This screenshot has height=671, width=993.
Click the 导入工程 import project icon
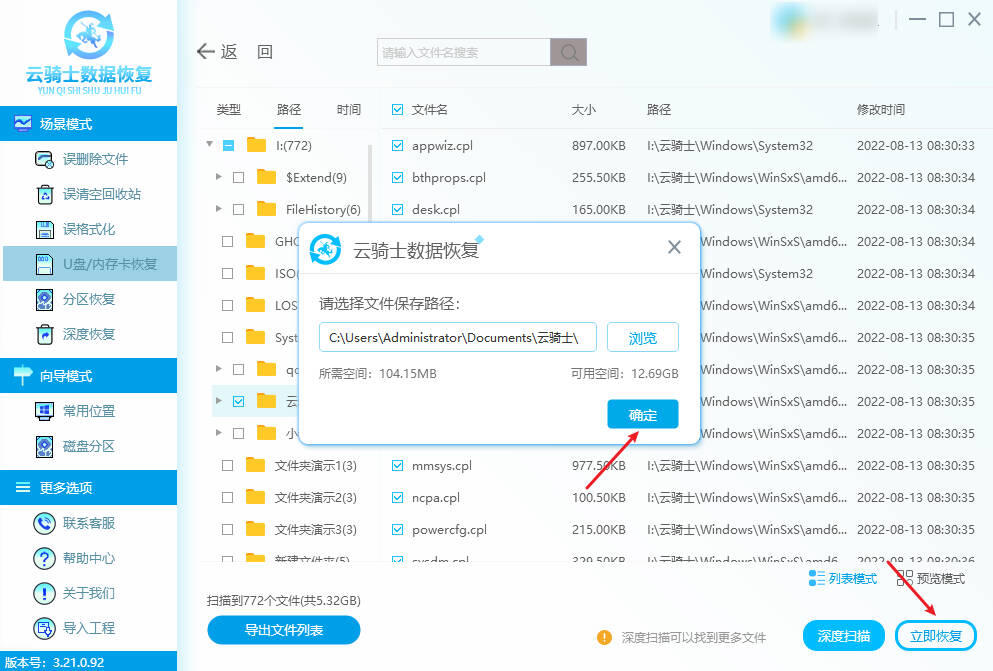pos(44,629)
